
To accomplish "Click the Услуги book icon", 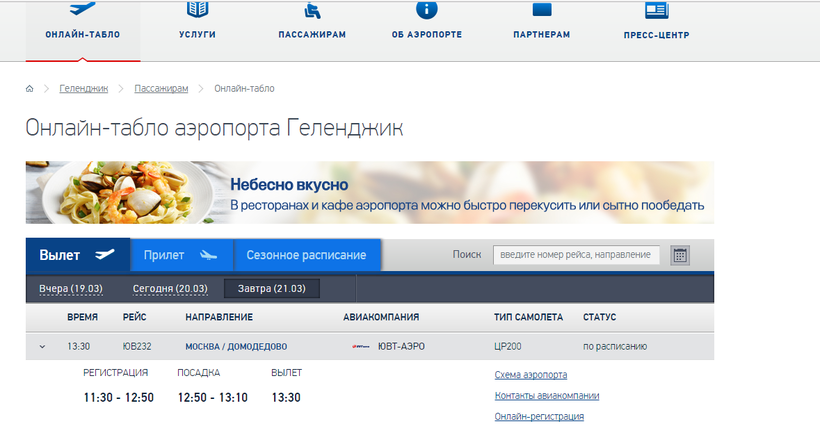I will [x=198, y=10].
